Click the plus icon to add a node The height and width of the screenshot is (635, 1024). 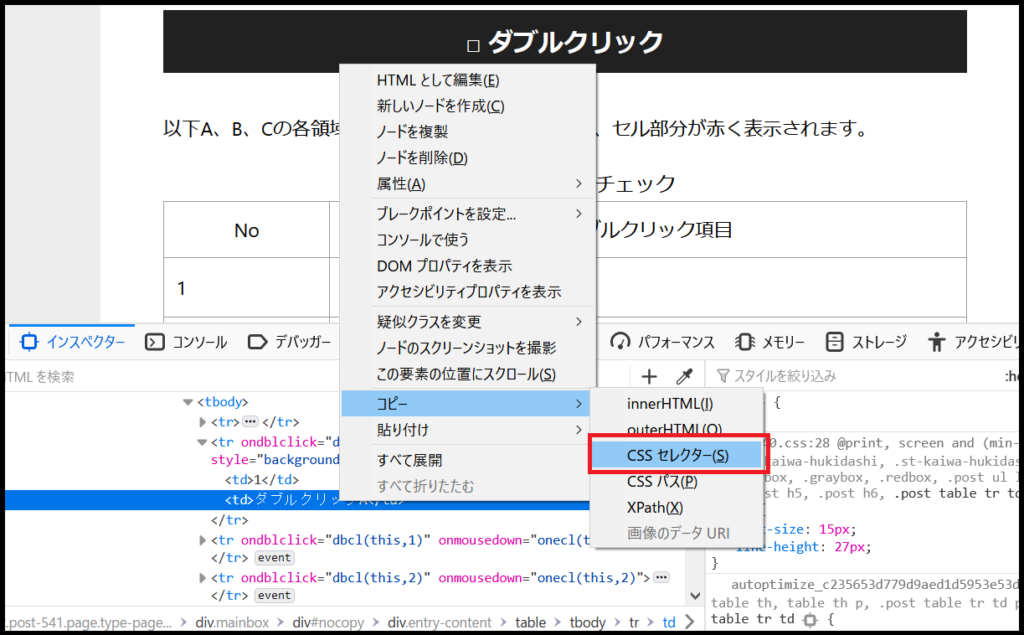648,376
